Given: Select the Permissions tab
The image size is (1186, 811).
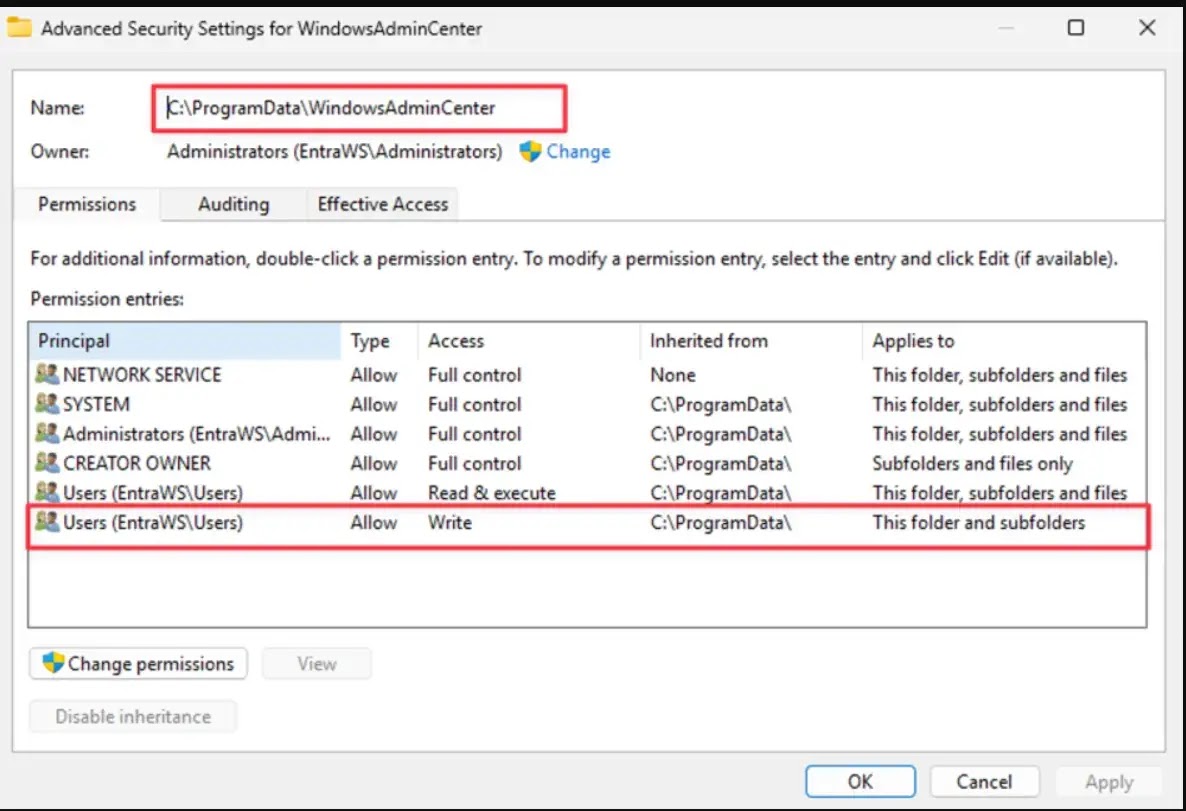Looking at the screenshot, I should [87, 204].
